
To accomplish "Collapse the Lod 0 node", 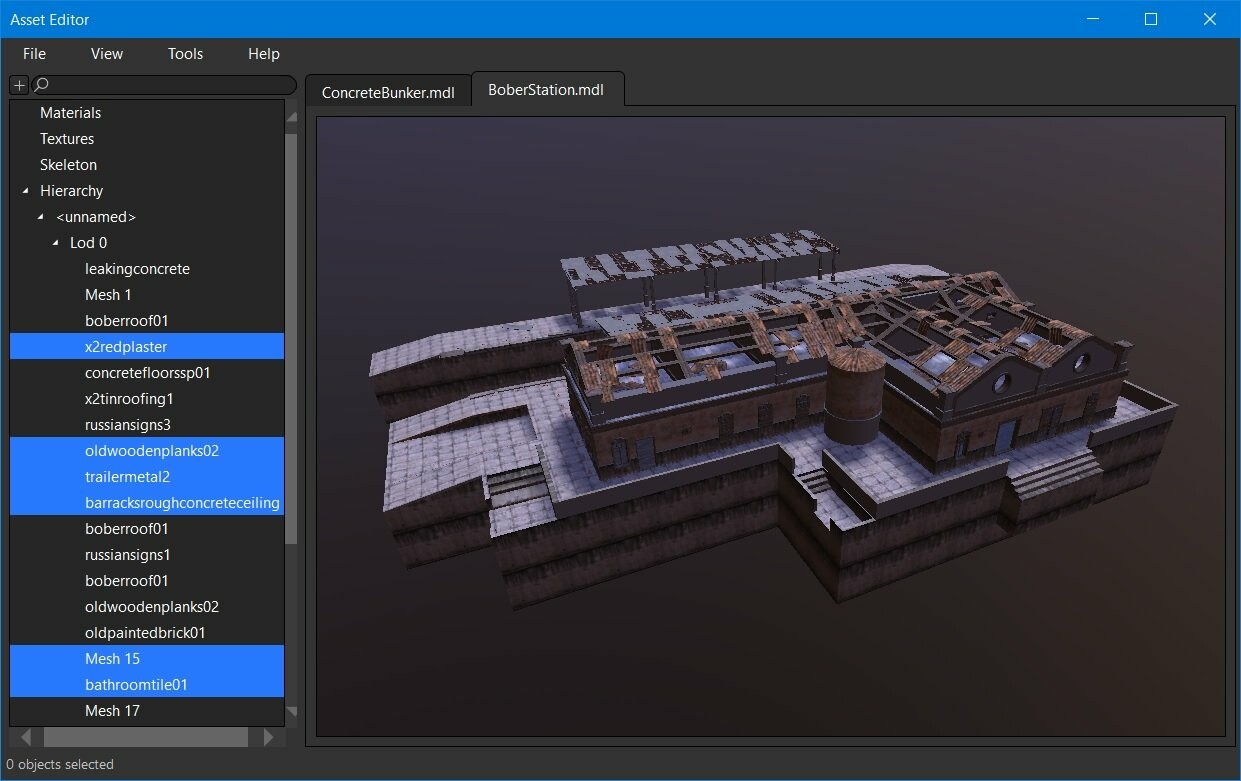I will pyautogui.click(x=55, y=242).
